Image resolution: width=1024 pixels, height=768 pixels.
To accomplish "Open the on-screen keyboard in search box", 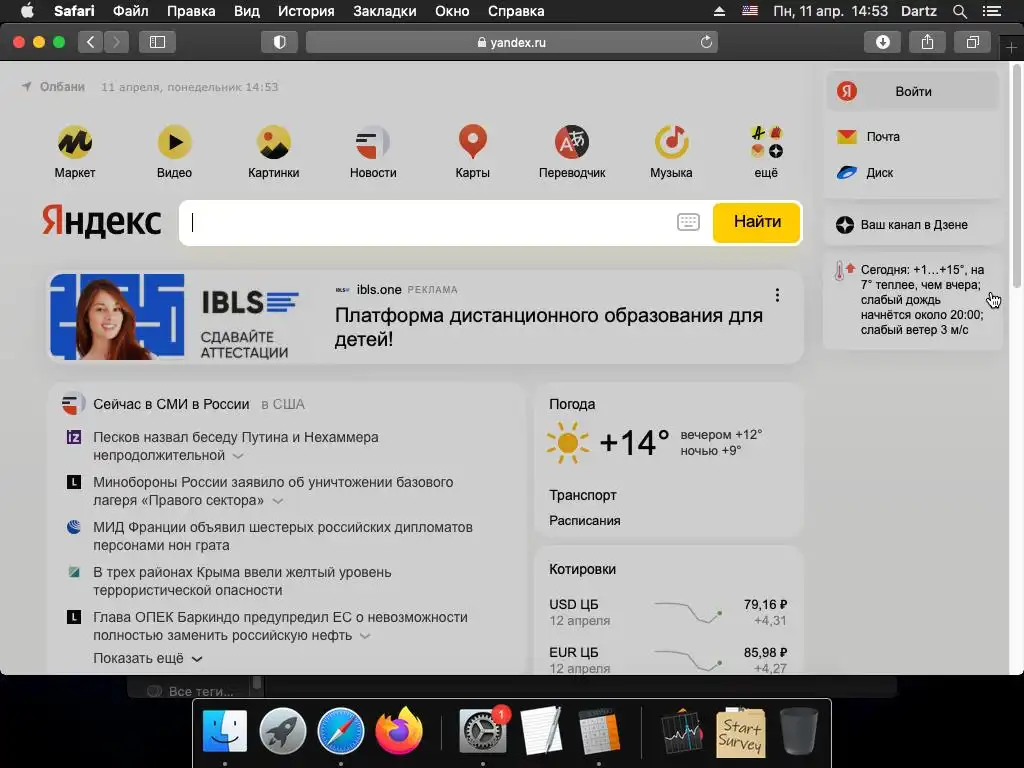I will (x=688, y=222).
